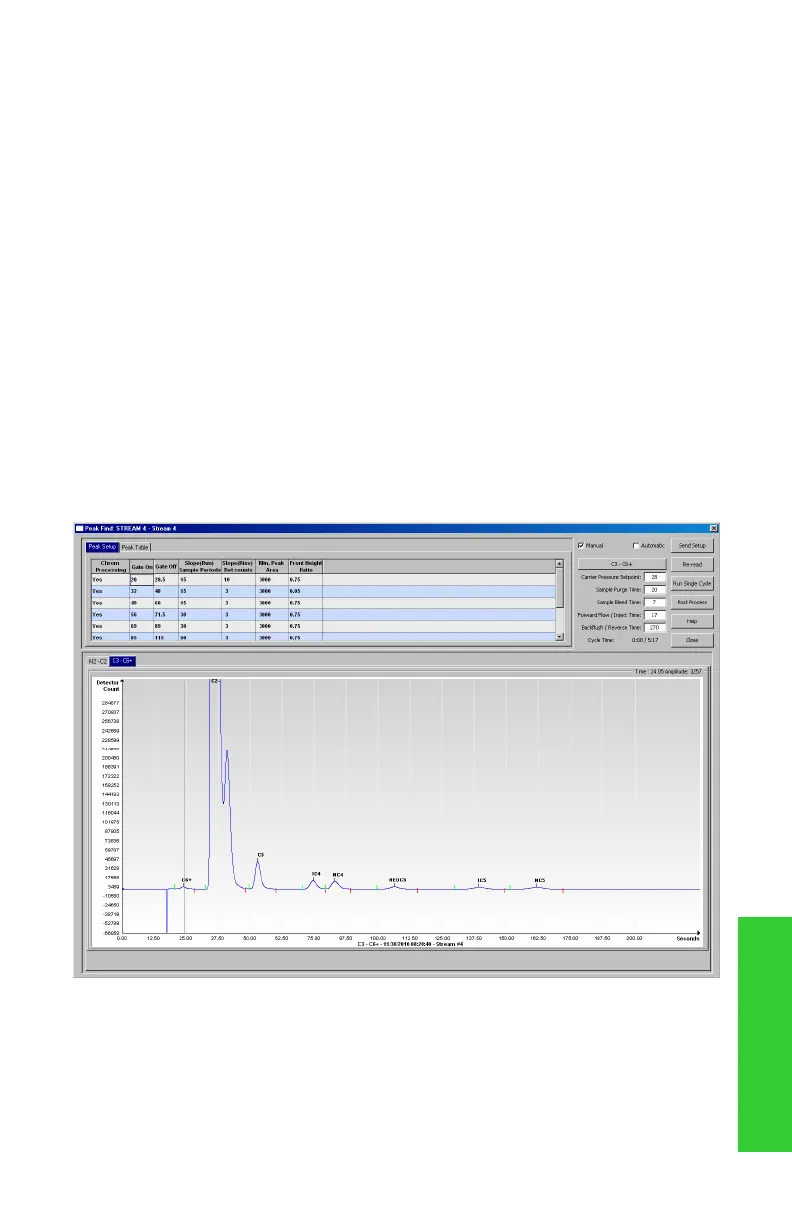
Task: Click the Front Height Ratio column header
Action: tap(305, 566)
